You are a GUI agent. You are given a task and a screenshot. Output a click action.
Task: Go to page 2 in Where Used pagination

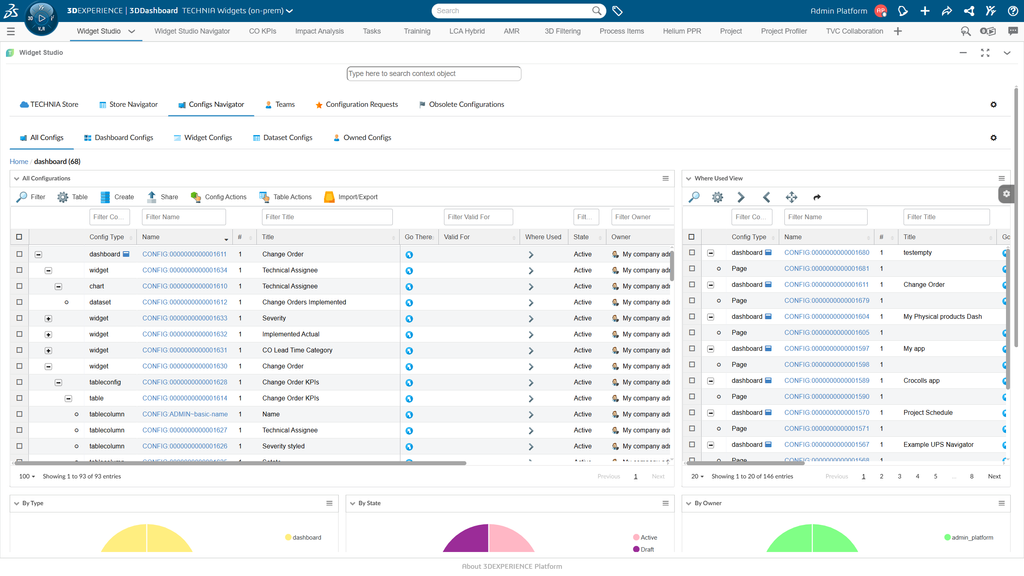click(x=882, y=477)
